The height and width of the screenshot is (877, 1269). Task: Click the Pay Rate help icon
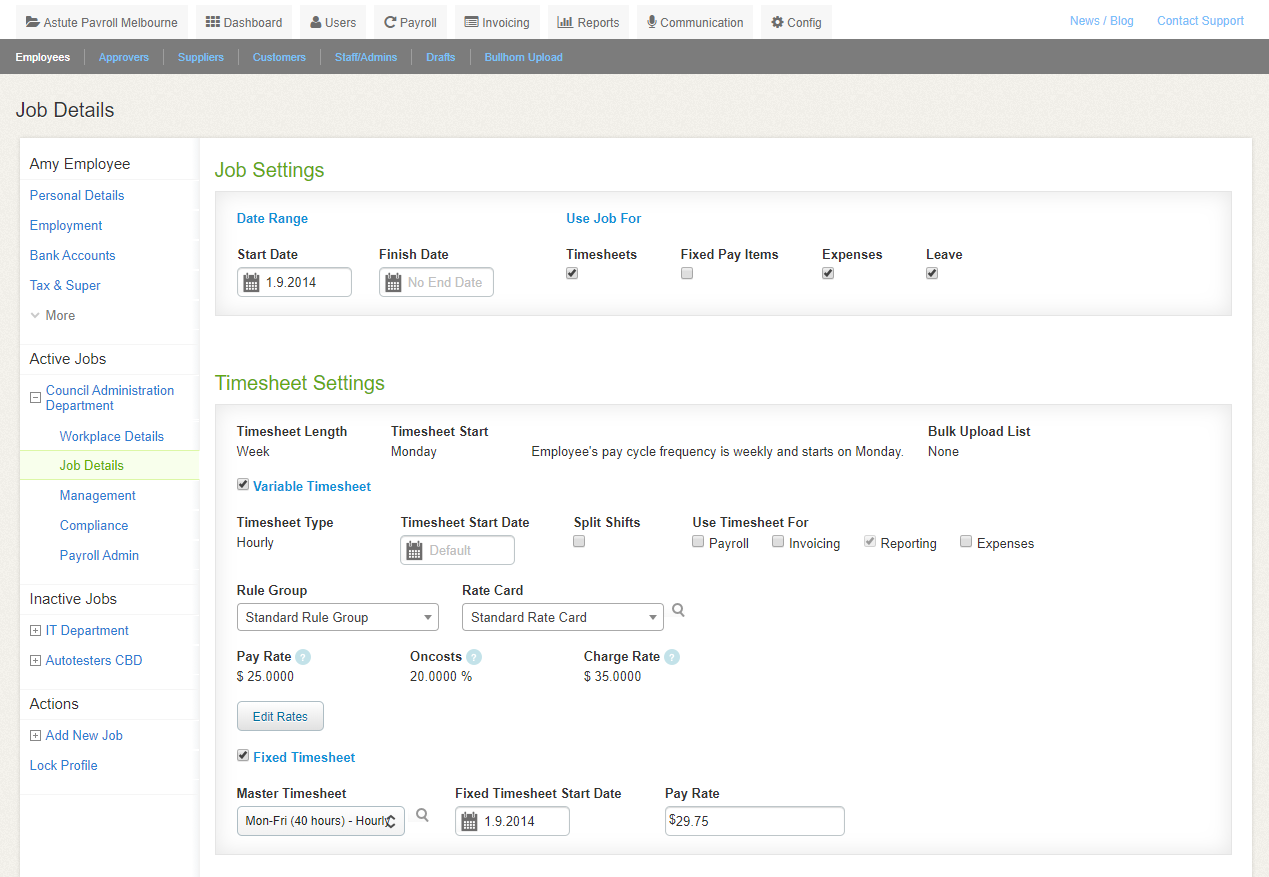click(x=303, y=657)
